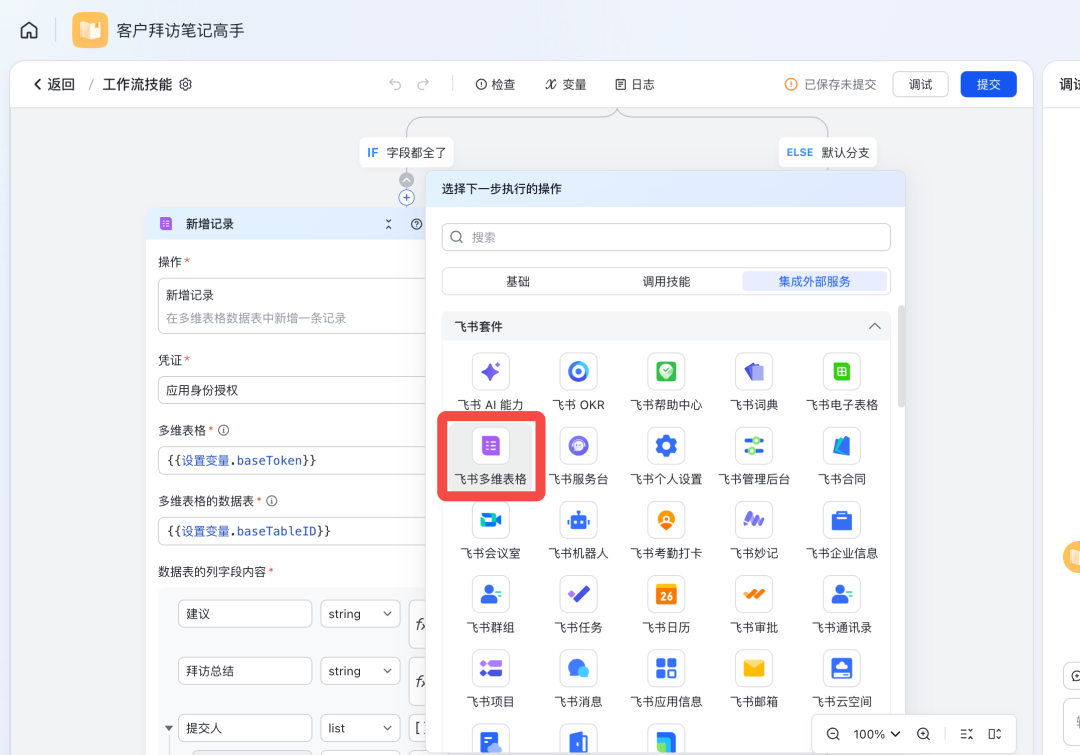Choose 飞书个人设置
The height and width of the screenshot is (755, 1080).
point(666,456)
